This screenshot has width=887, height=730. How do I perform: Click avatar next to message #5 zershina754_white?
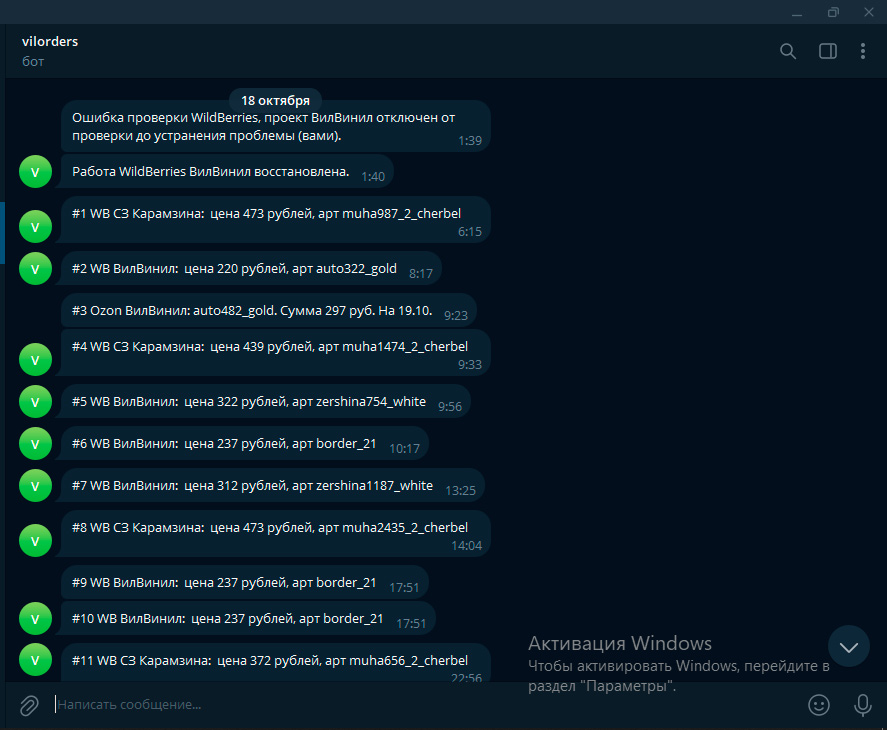click(x=36, y=401)
